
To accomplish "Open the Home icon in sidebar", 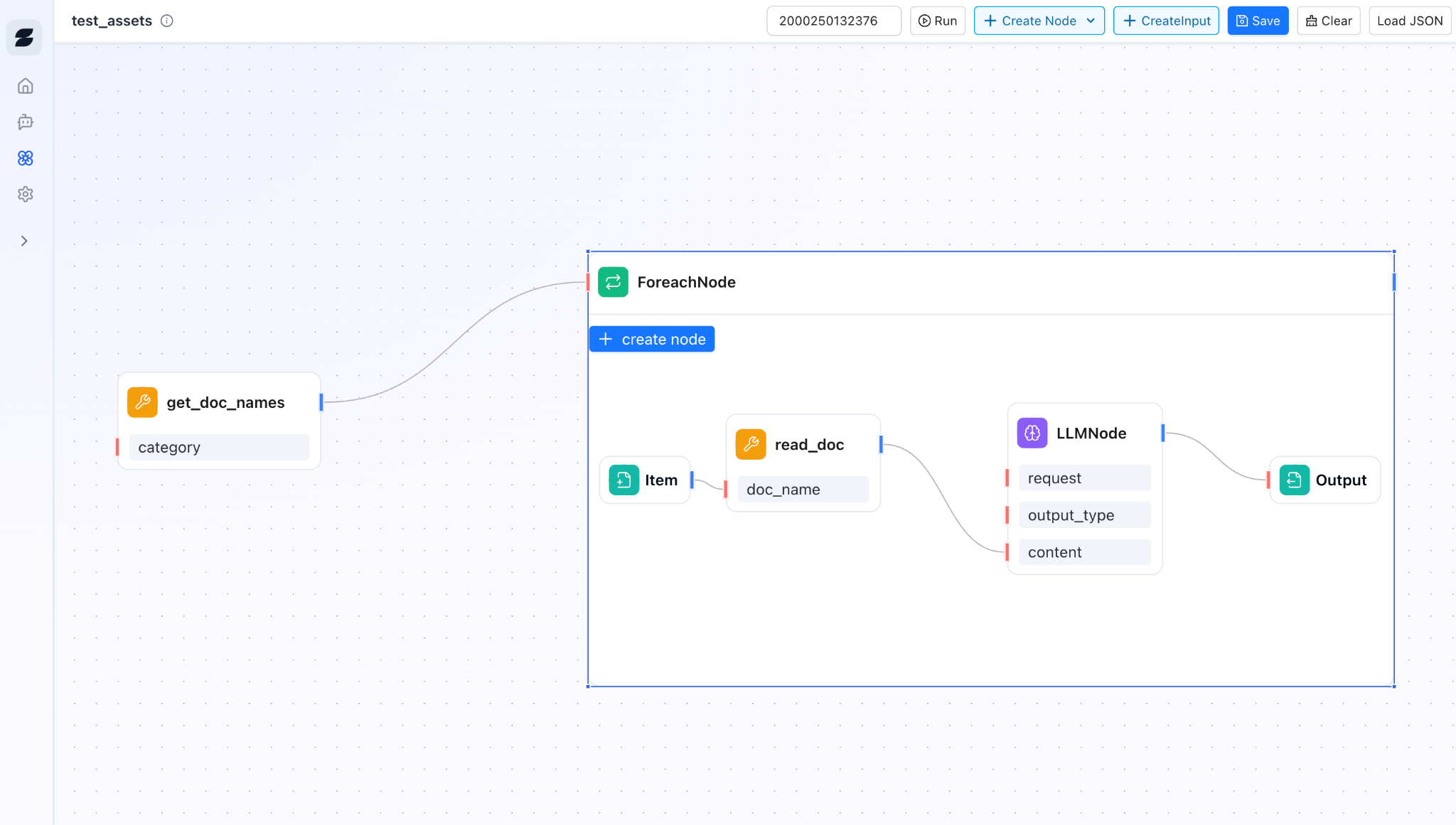I will [x=26, y=86].
